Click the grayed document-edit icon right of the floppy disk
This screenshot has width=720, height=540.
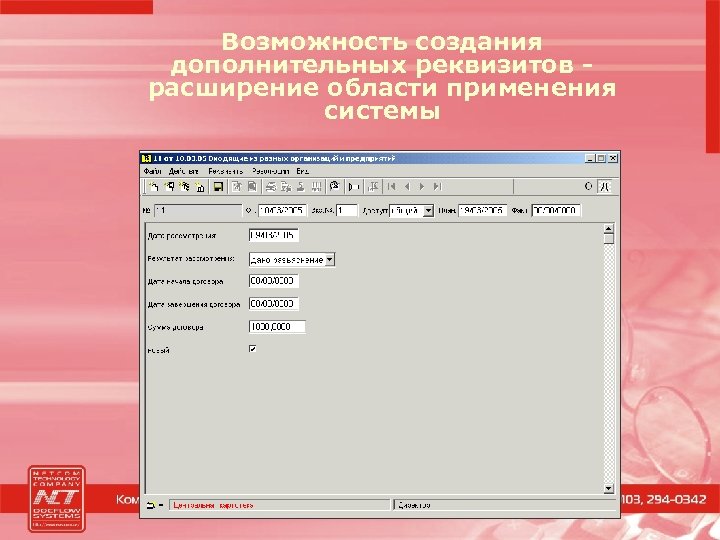point(236,186)
